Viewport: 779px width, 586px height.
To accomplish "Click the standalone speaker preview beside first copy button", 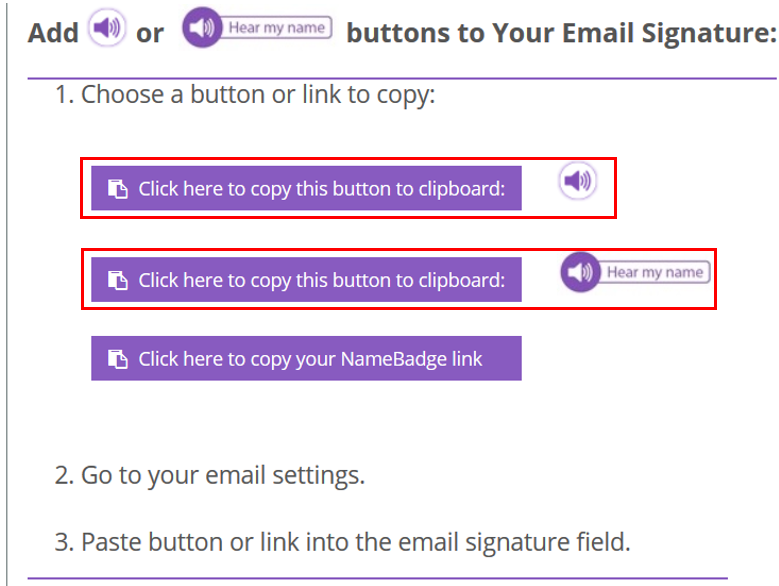I will coord(577,181).
